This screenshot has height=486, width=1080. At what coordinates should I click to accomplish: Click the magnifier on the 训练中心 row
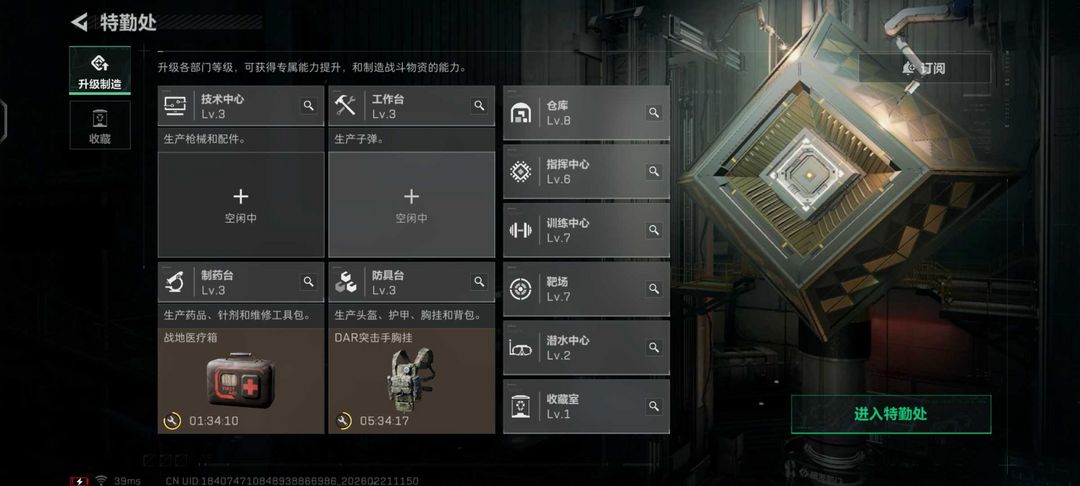coord(654,230)
